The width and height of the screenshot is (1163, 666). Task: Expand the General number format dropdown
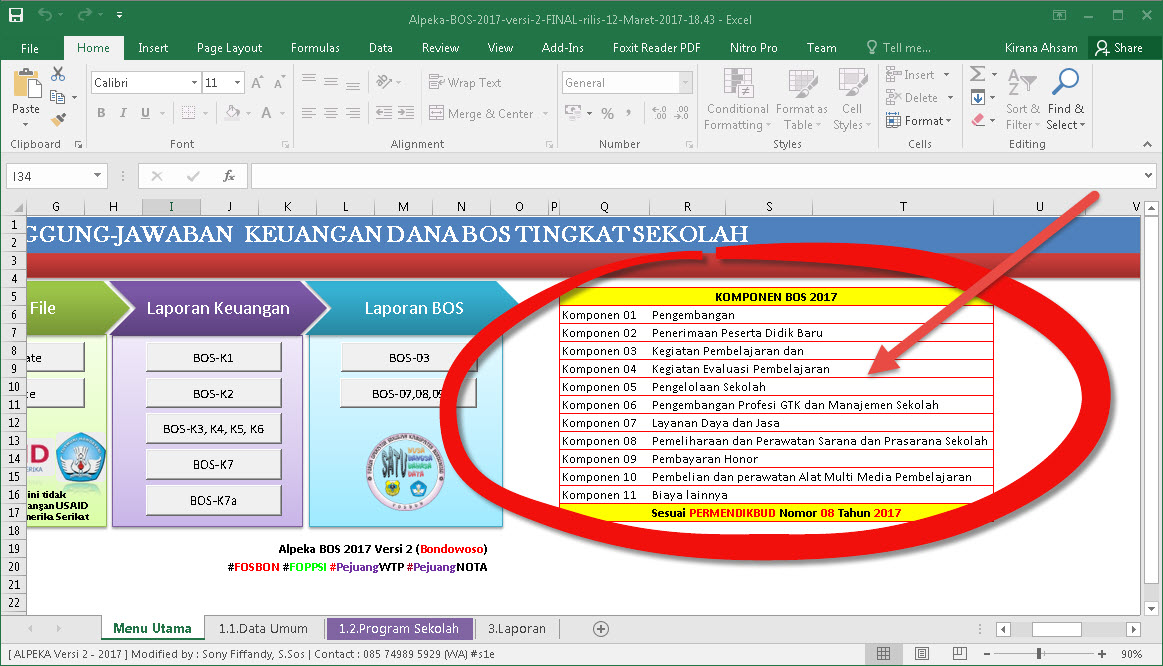[x=685, y=82]
